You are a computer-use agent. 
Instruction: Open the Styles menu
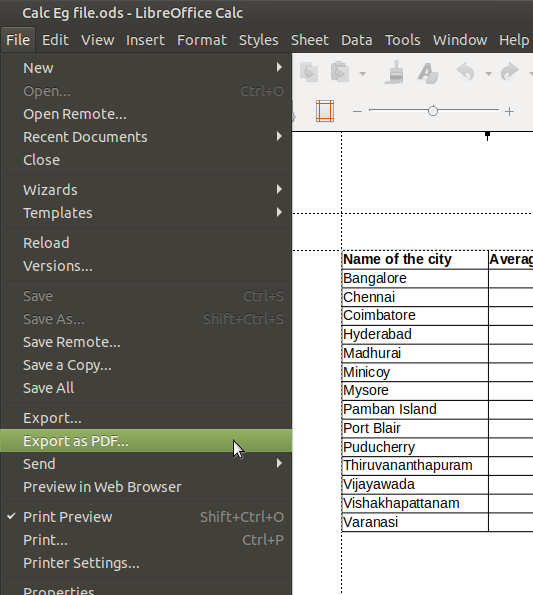259,40
